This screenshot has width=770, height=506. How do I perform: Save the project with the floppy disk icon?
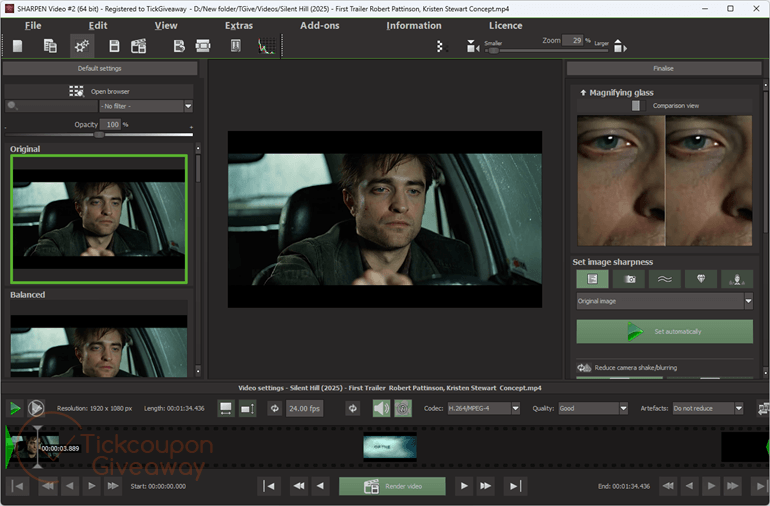(114, 46)
